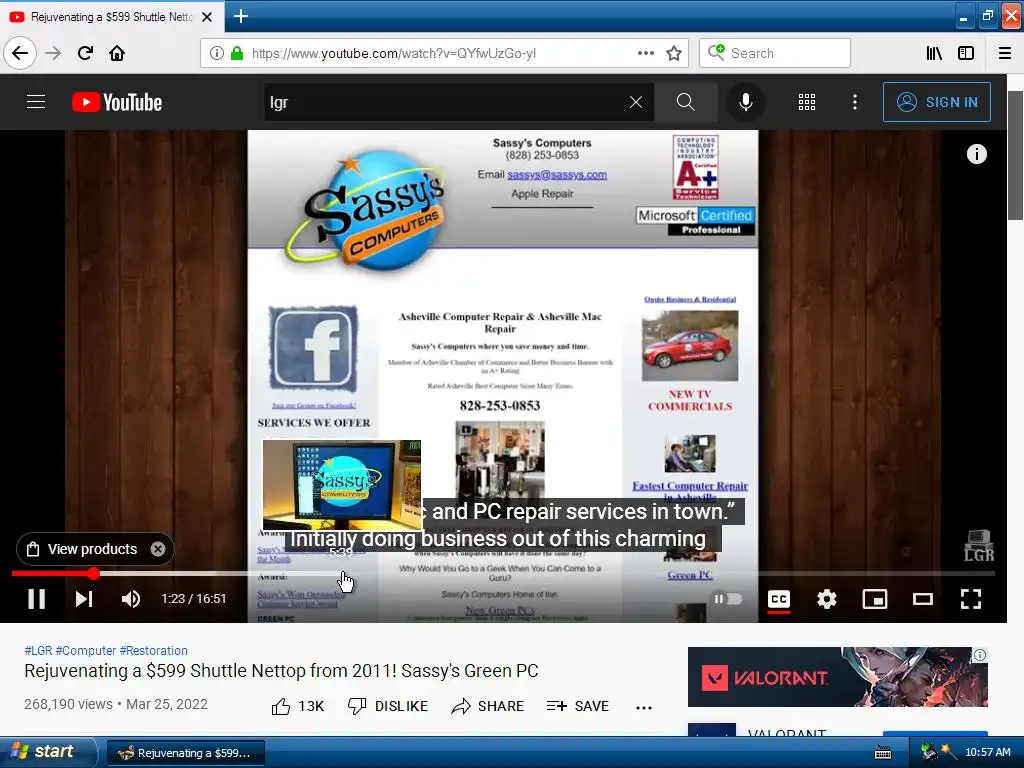Enable miniplayer mode
The image size is (1024, 768).
coord(874,599)
